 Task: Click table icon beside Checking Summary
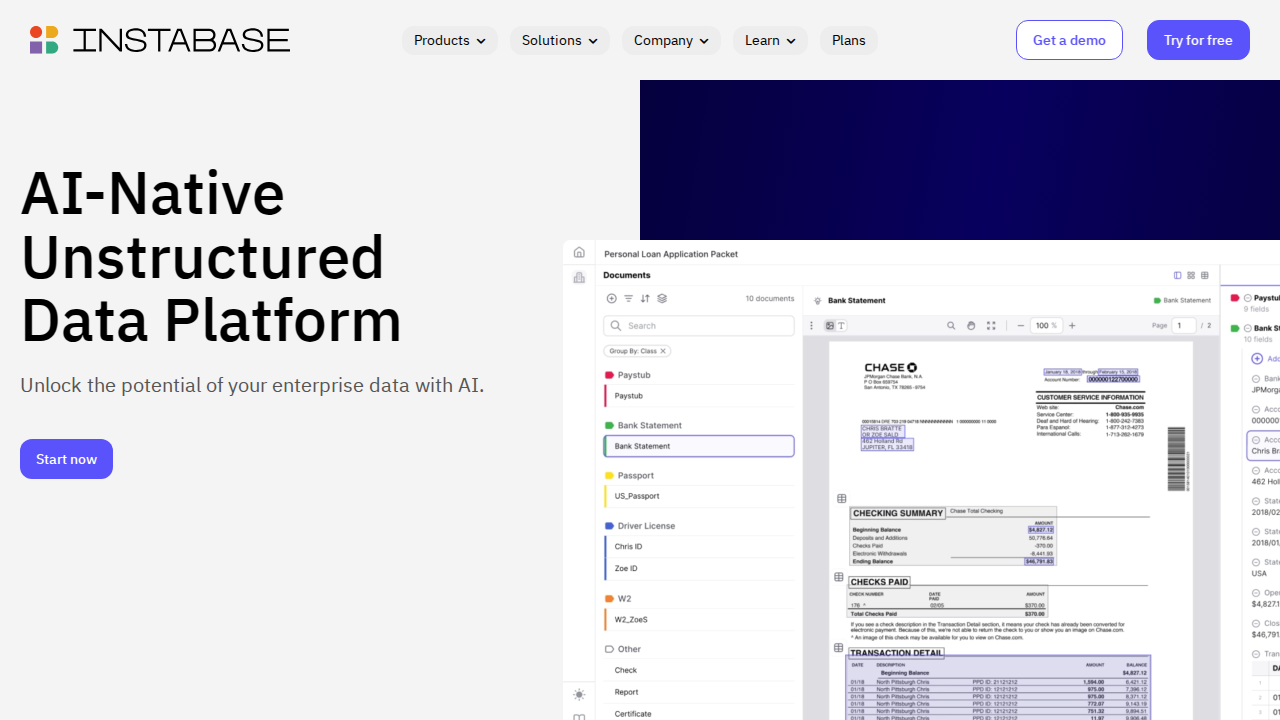[x=842, y=498]
